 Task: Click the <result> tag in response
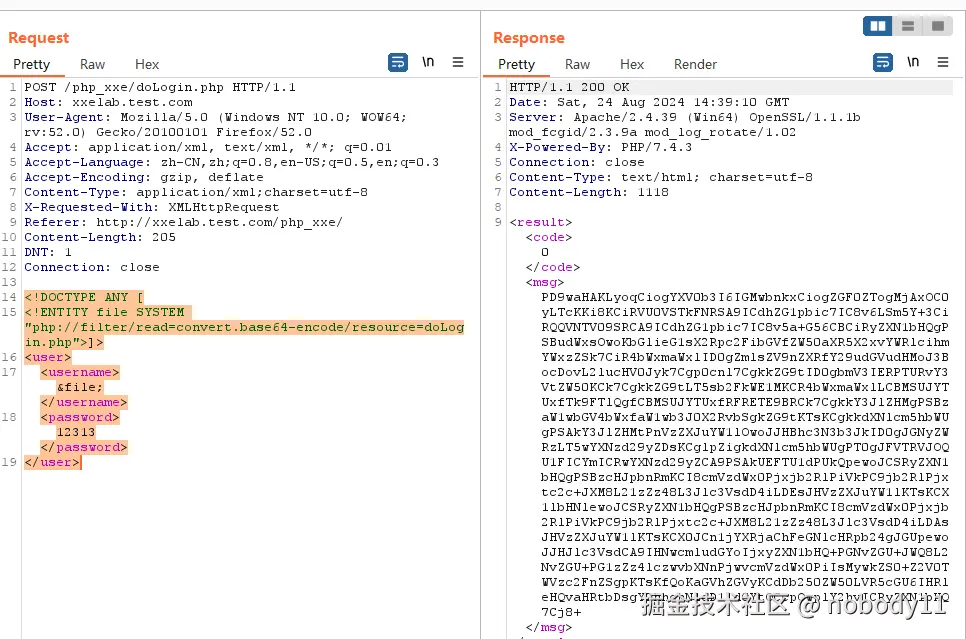540,222
